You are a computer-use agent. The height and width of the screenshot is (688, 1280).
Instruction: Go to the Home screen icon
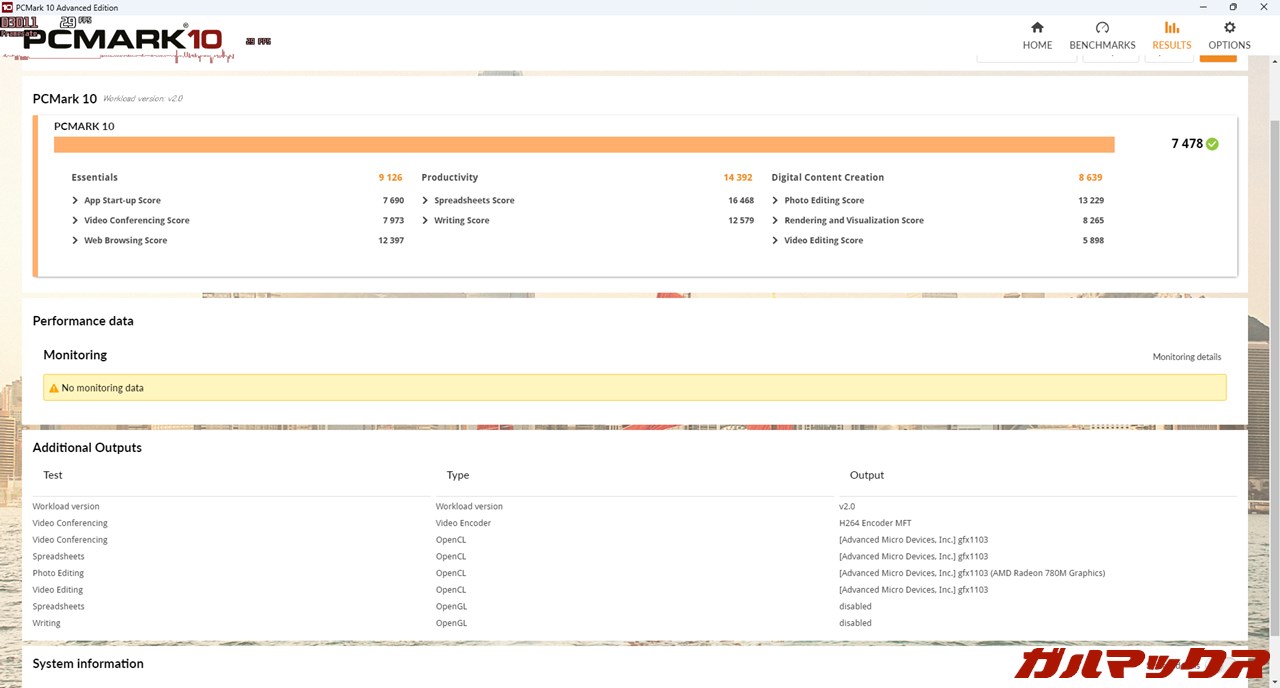(x=1037, y=28)
